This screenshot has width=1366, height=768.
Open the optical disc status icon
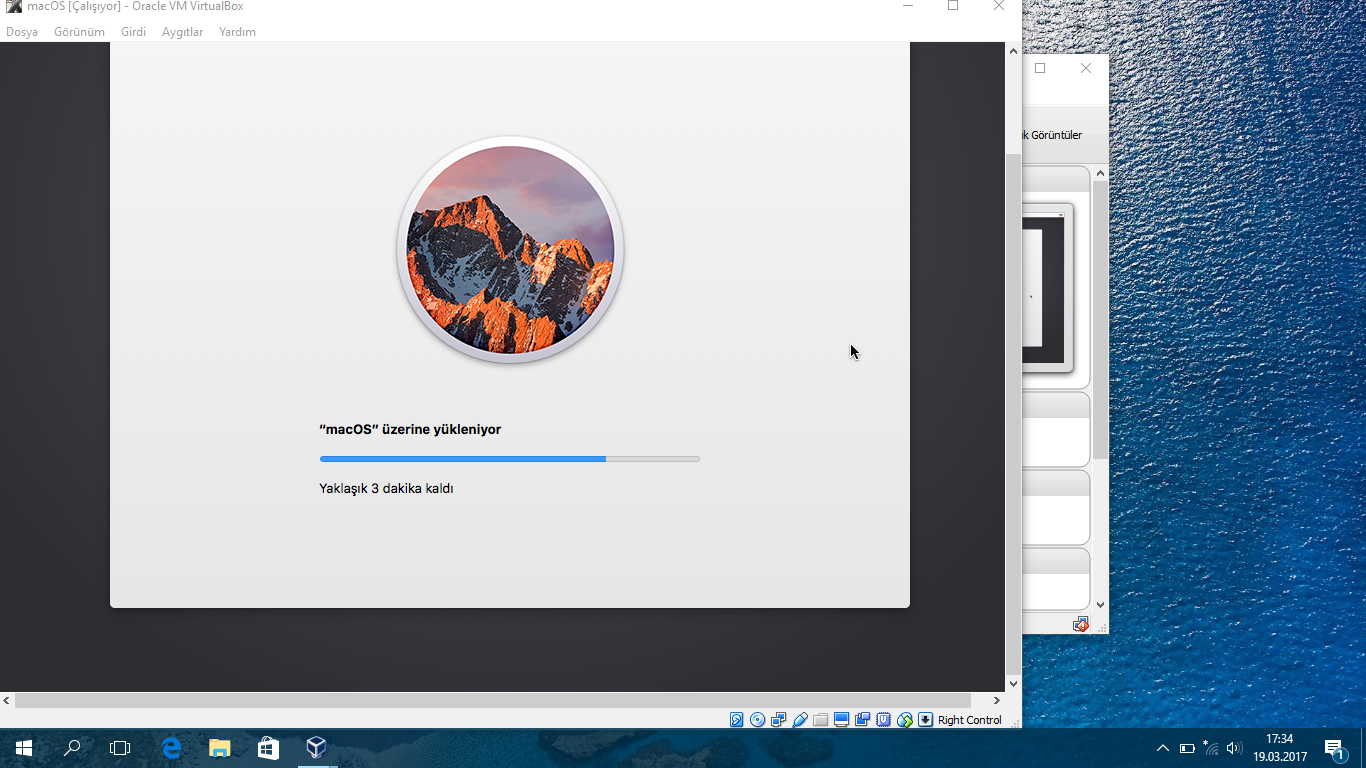coord(757,720)
